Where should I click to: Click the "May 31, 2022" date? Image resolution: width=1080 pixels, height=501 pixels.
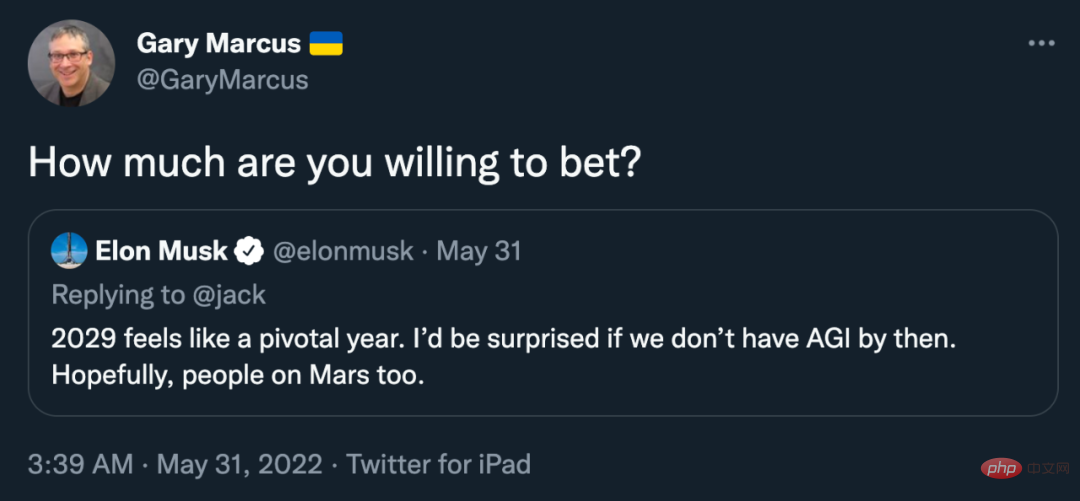point(238,464)
